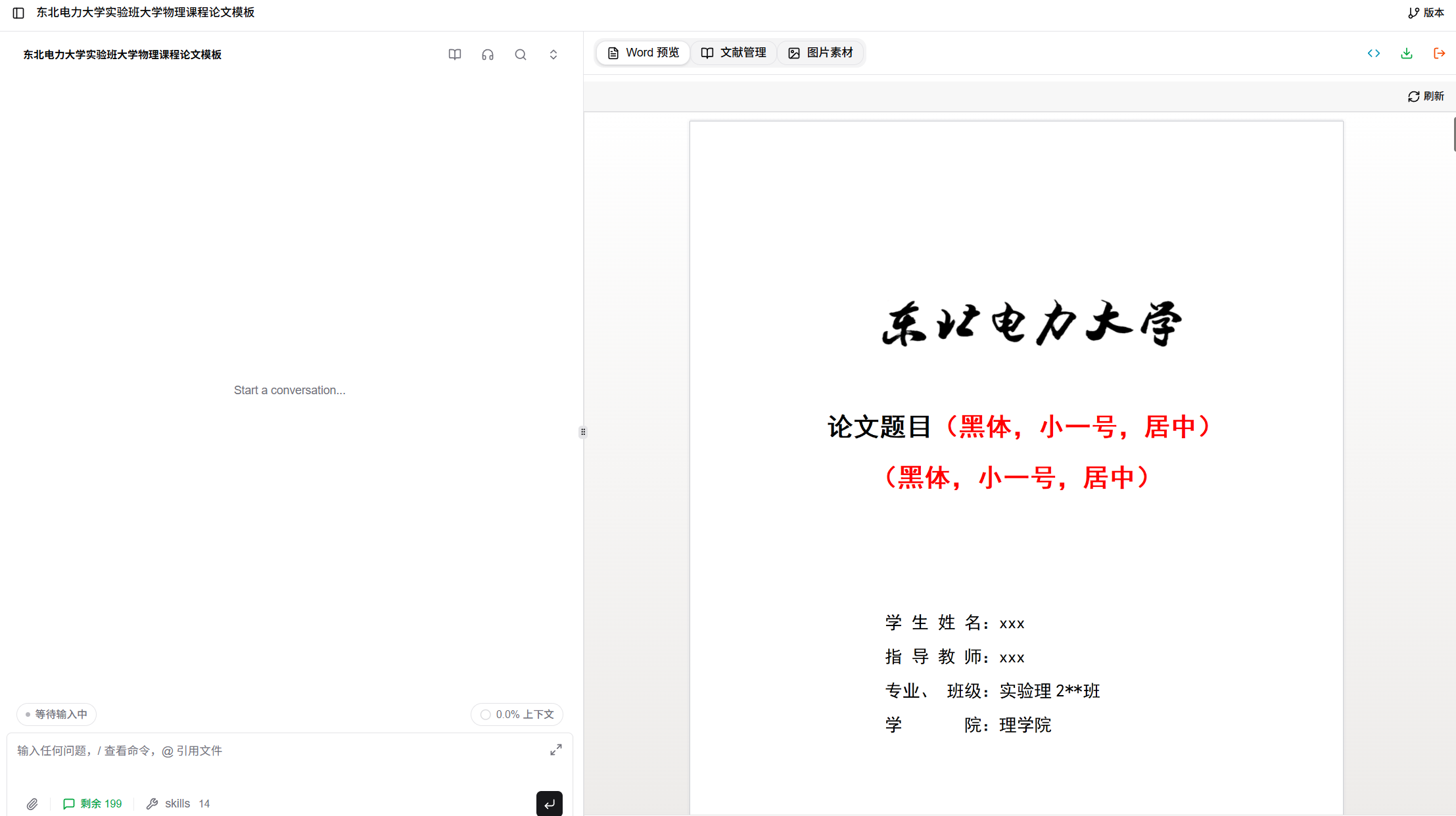This screenshot has height=816, width=1456.
Task: Switch to the Word 预览 tab
Action: tap(643, 53)
